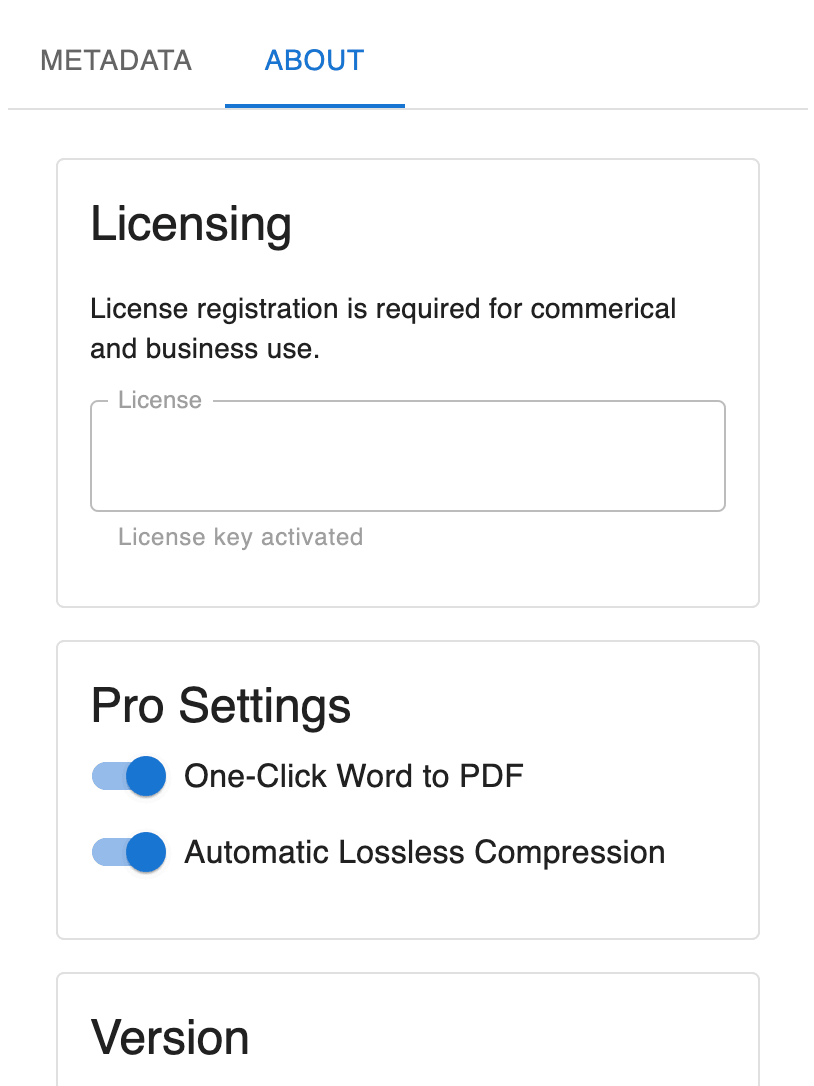Turn off Automatic Lossless Compression
The image size is (814, 1086).
pos(128,852)
